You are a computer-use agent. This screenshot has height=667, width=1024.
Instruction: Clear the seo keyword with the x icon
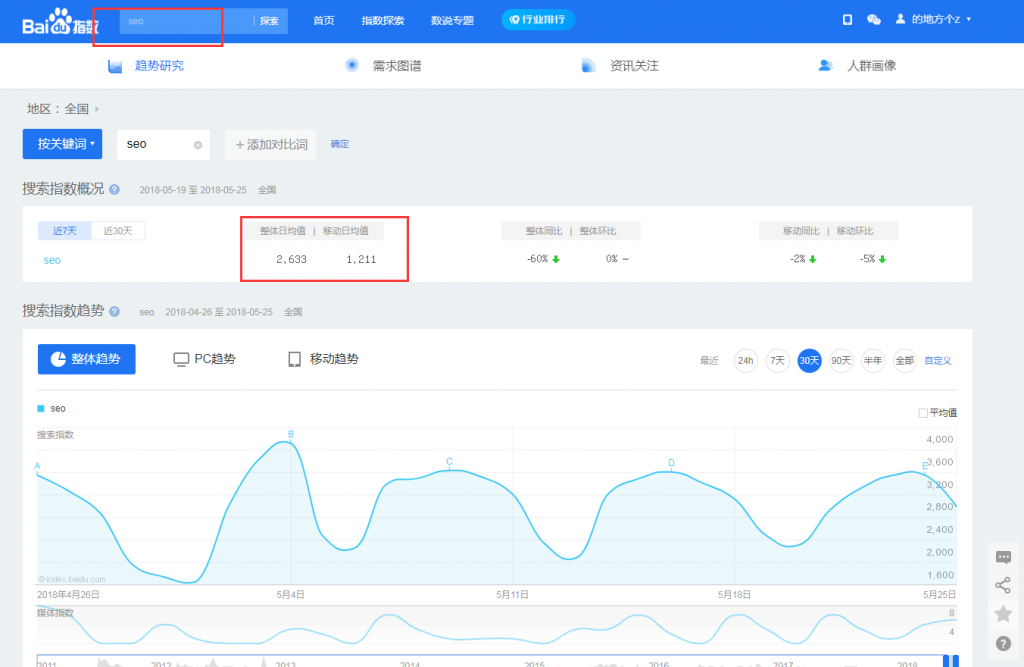pos(198,145)
